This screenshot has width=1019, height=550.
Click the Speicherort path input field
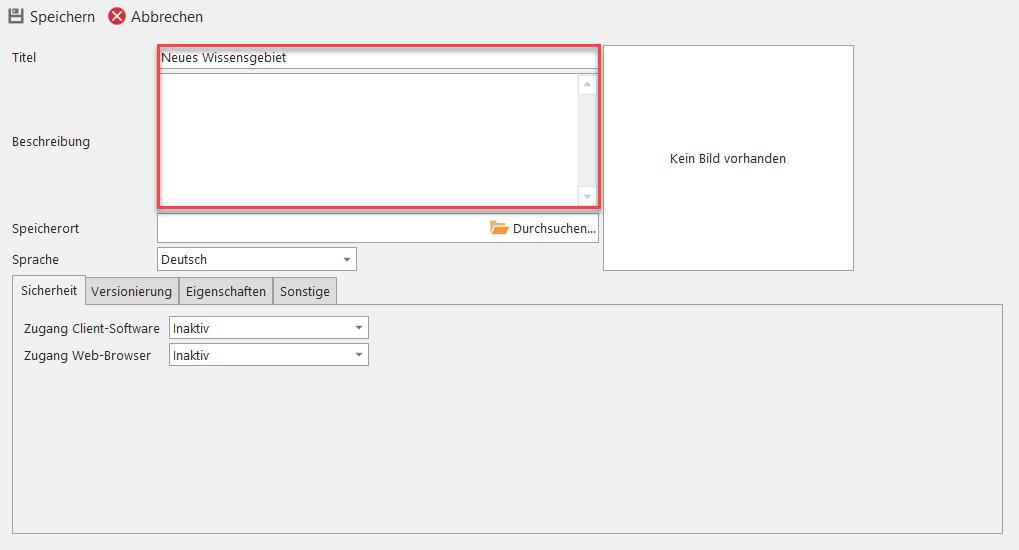coord(320,228)
